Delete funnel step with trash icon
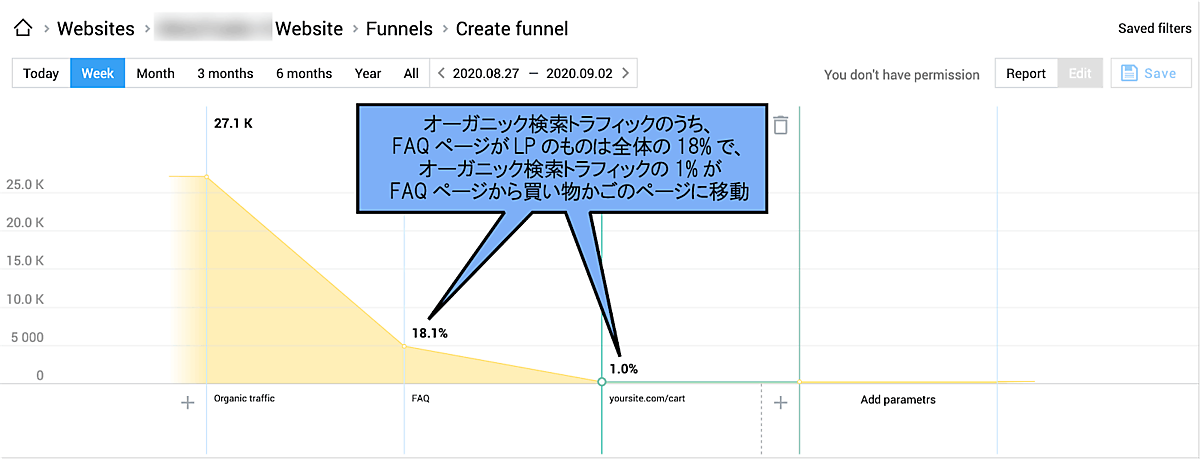This screenshot has width=1200, height=459. [781, 125]
